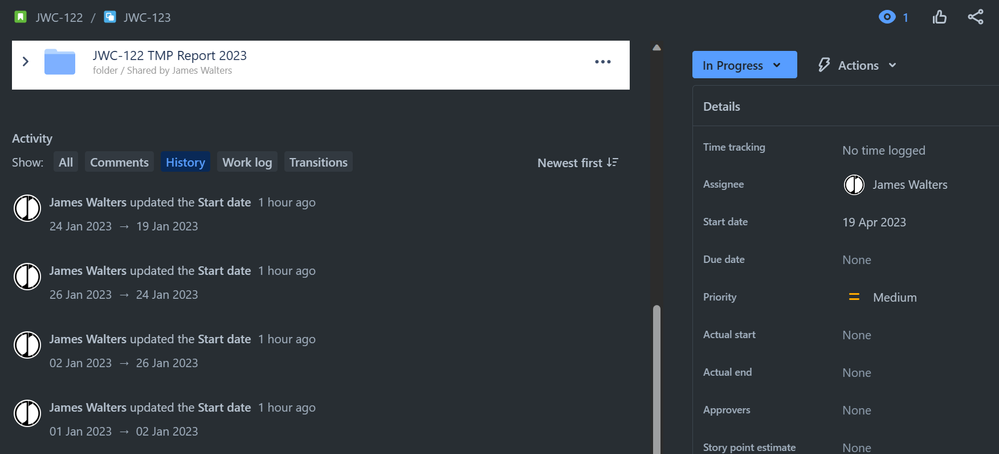Click the text 01 Jan 2023 → 02 Jan 2023

point(124,431)
